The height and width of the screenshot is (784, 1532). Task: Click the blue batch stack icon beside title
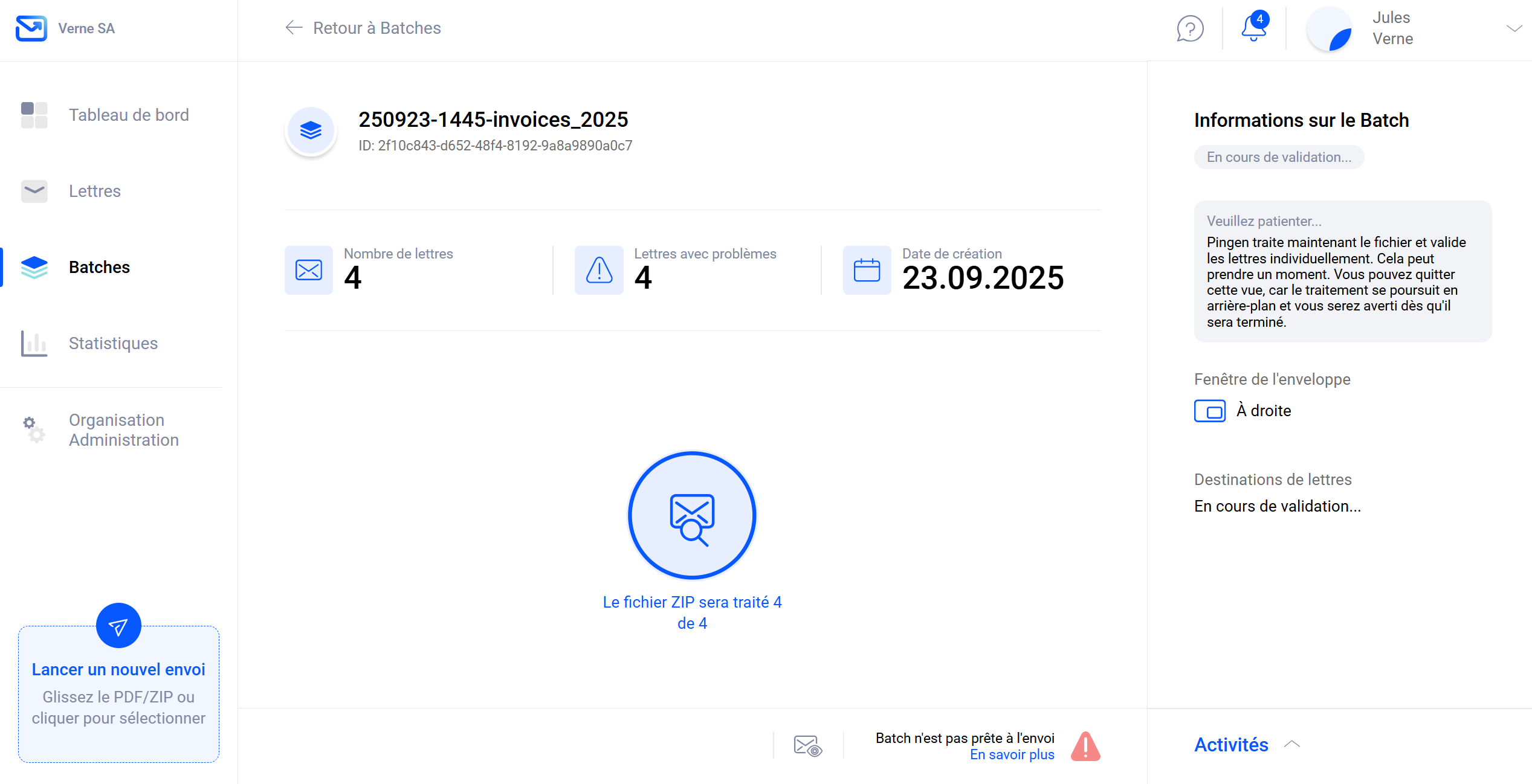coord(311,130)
